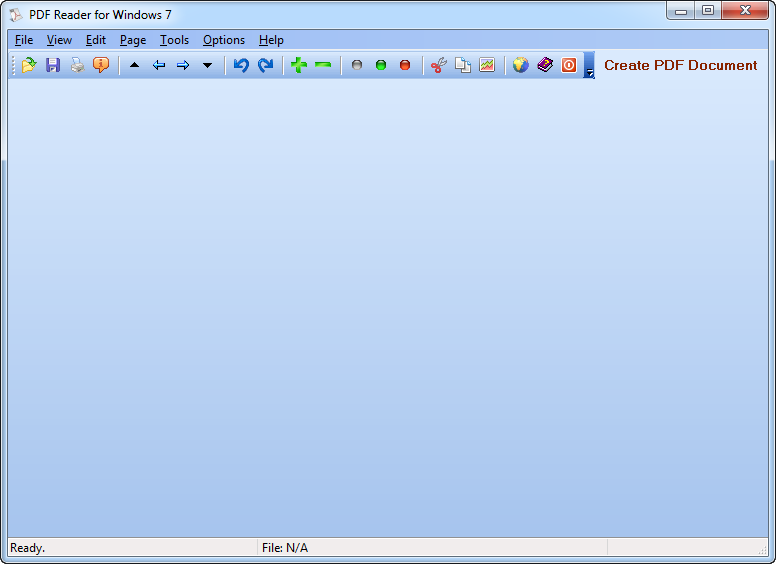Screen dimensions: 776x564
Task: Open the purple help book icon
Action: (x=545, y=65)
